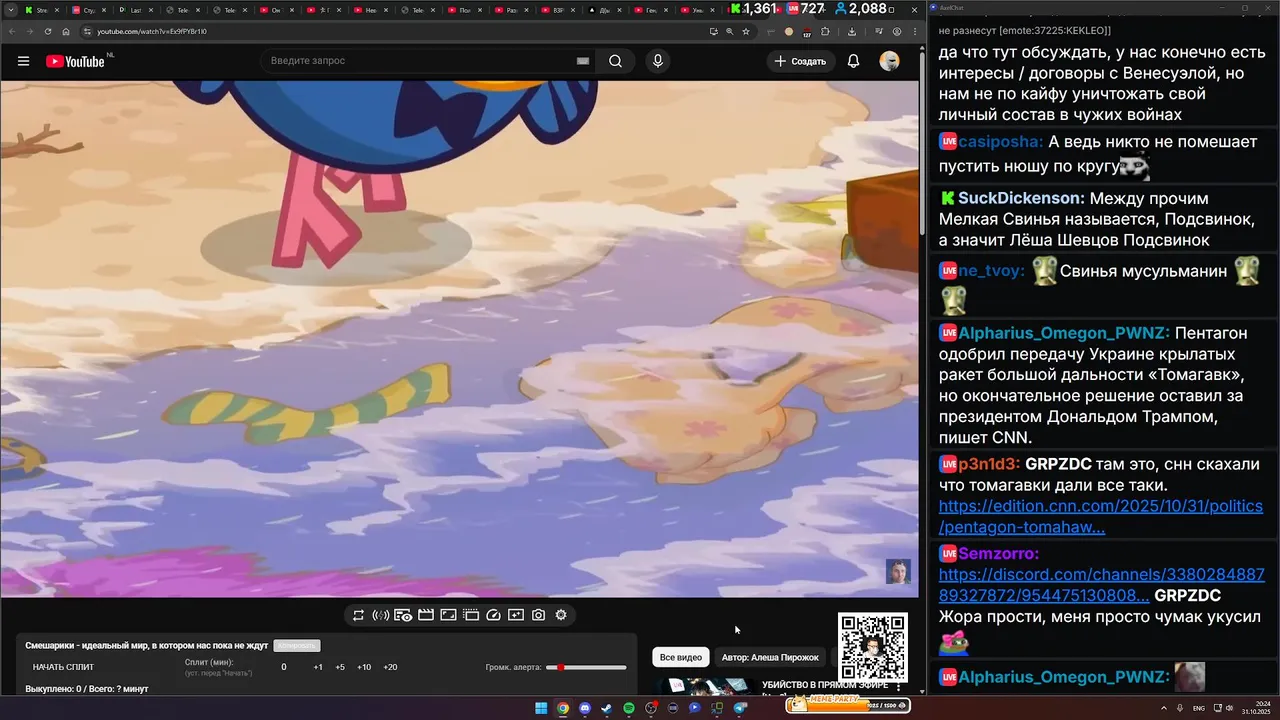Click the Создать button
The width and height of the screenshot is (1280, 720).
click(x=800, y=61)
